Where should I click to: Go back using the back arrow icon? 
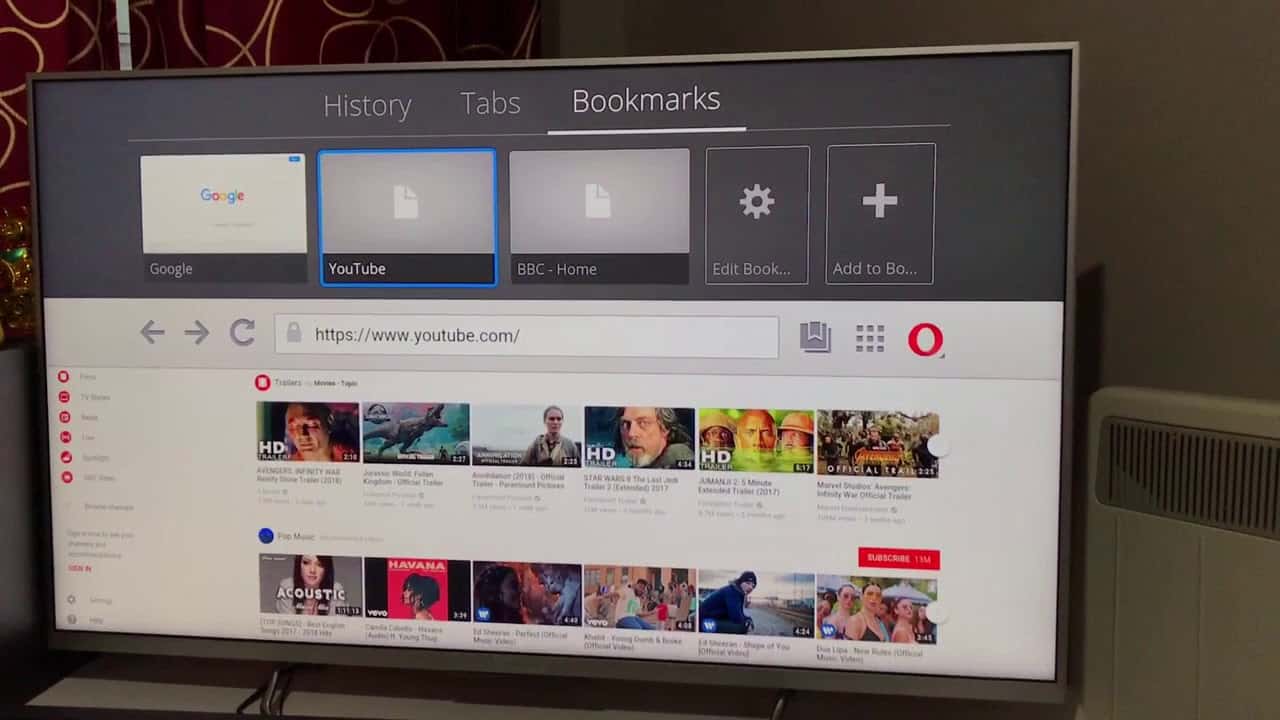[152, 332]
